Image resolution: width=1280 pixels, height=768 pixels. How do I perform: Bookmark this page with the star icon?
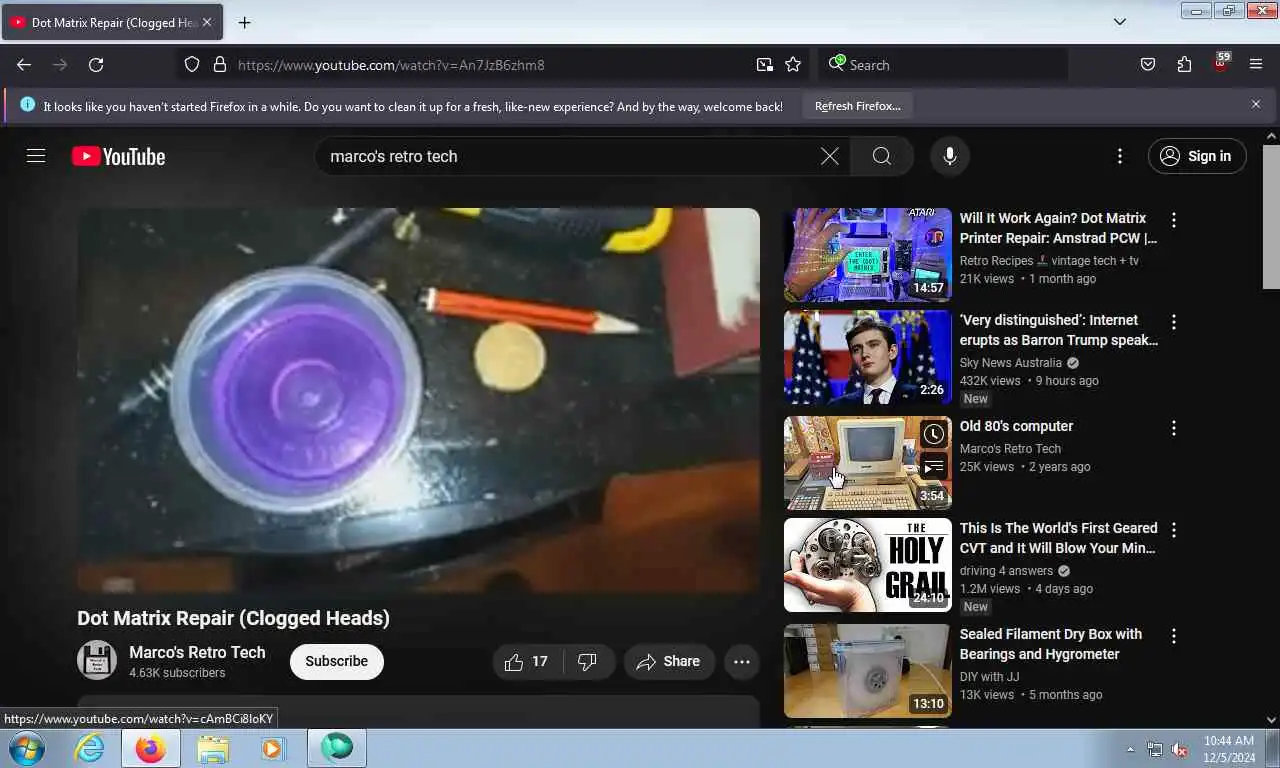[x=793, y=65]
